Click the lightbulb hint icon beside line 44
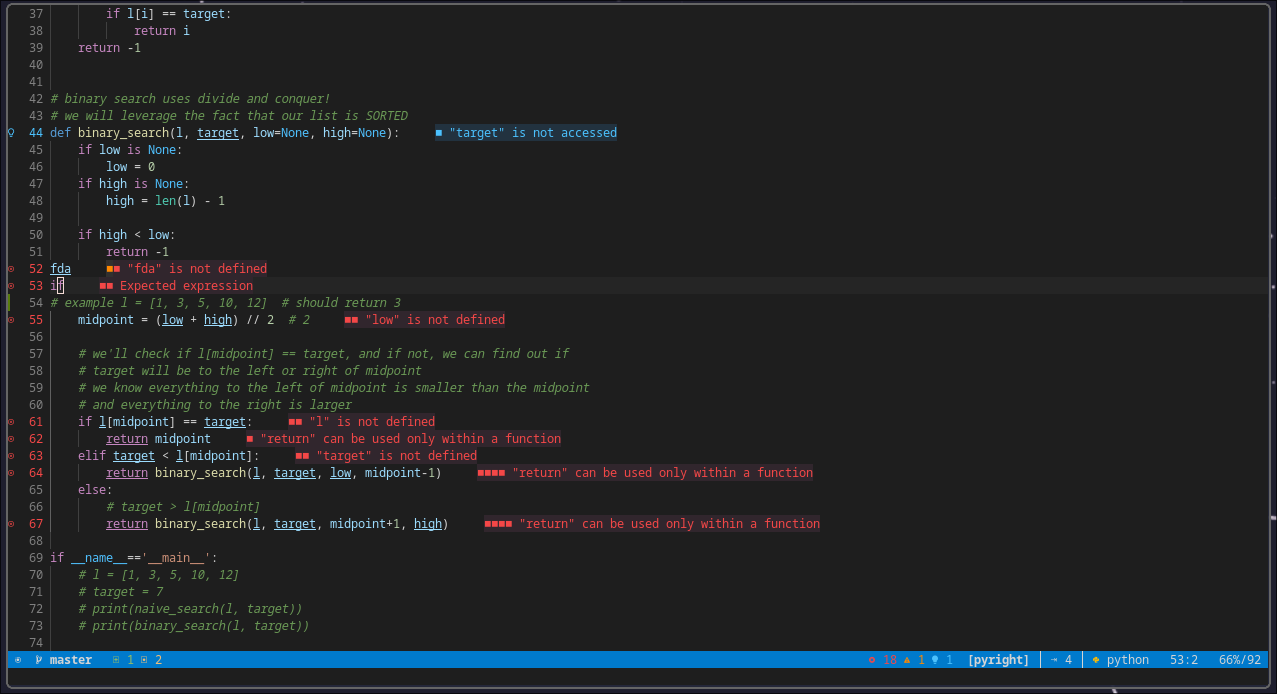This screenshot has width=1277, height=694. click(11, 133)
